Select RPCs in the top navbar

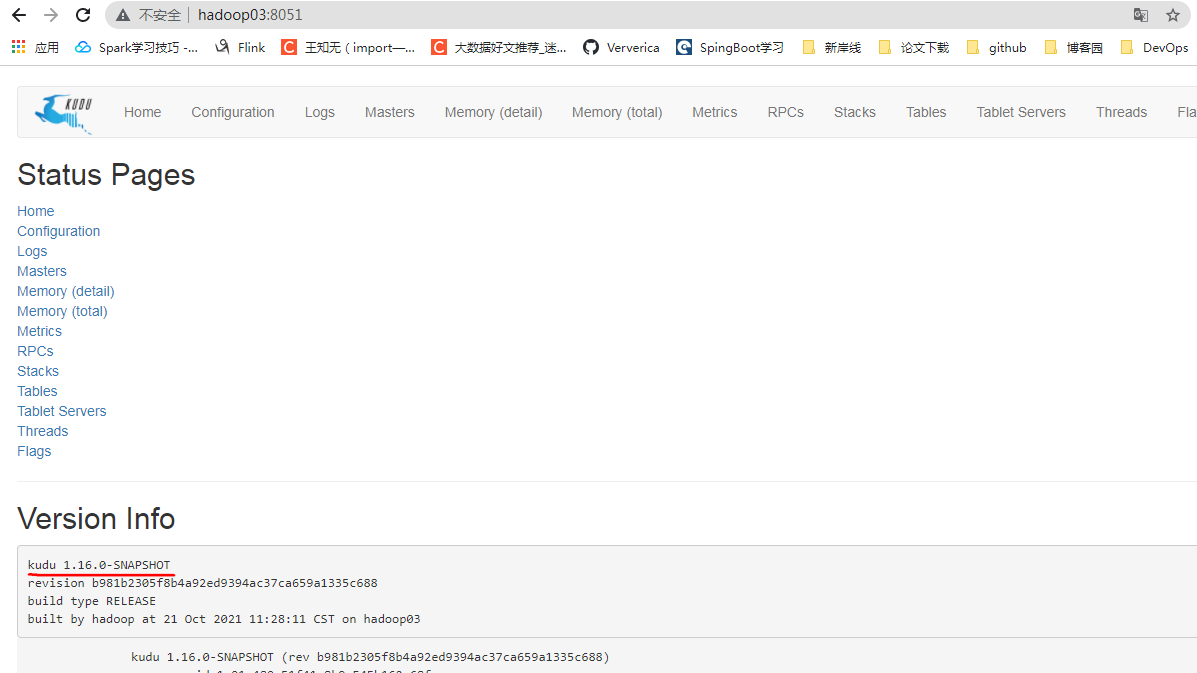point(786,112)
